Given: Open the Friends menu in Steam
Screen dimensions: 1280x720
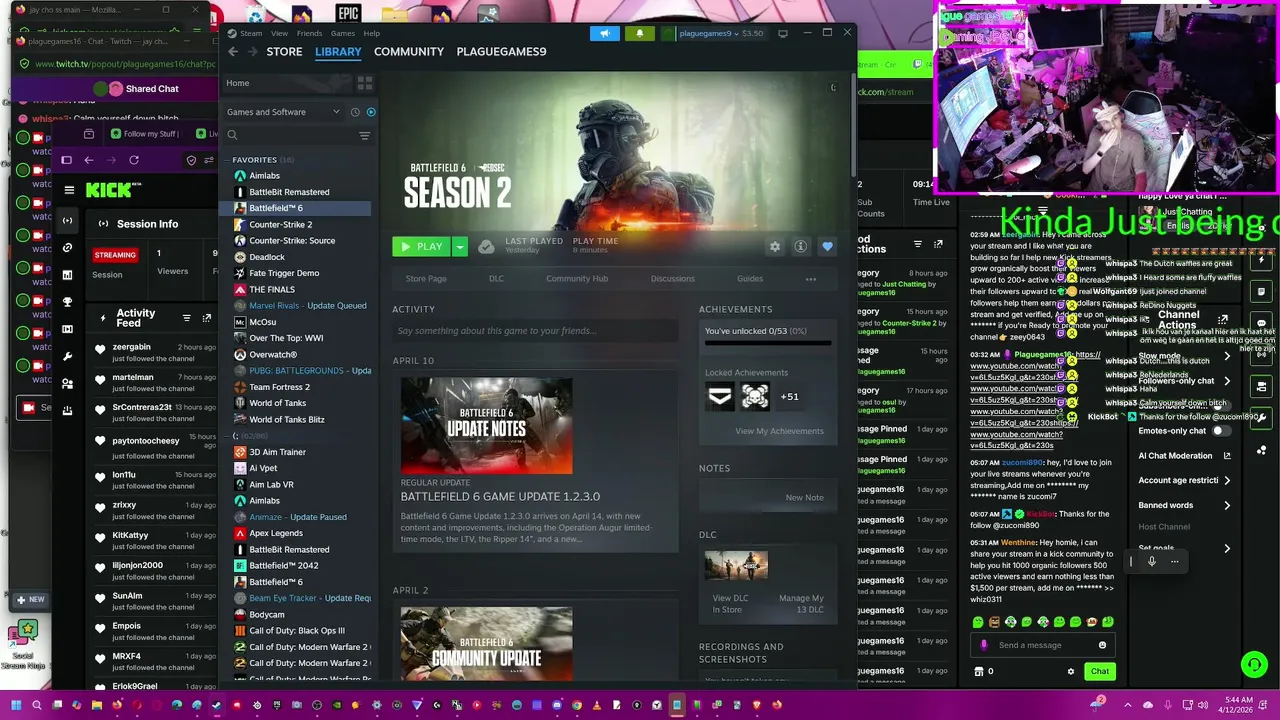Looking at the screenshot, I should (309, 33).
